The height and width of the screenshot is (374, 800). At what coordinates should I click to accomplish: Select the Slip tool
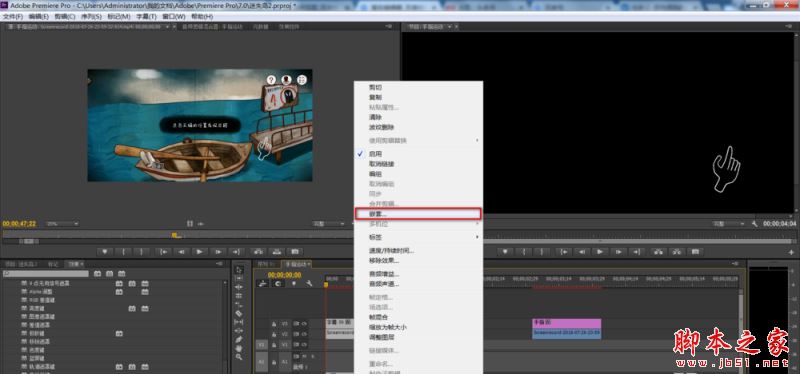coord(239,322)
